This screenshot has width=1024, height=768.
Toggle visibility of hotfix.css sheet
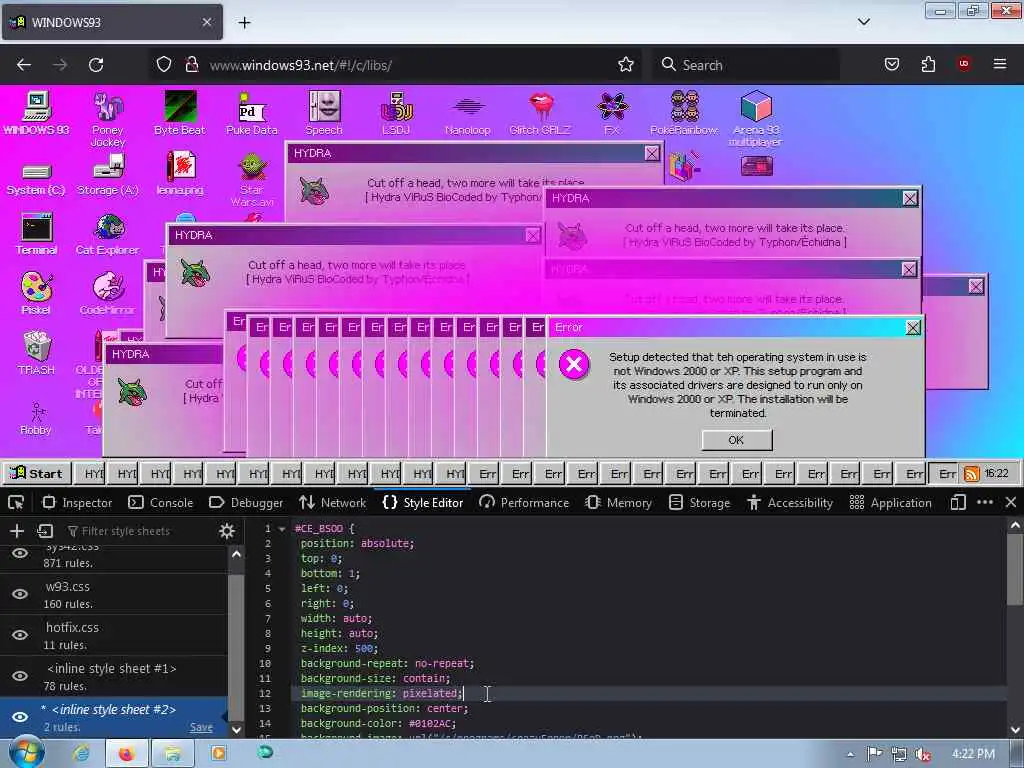coord(20,635)
